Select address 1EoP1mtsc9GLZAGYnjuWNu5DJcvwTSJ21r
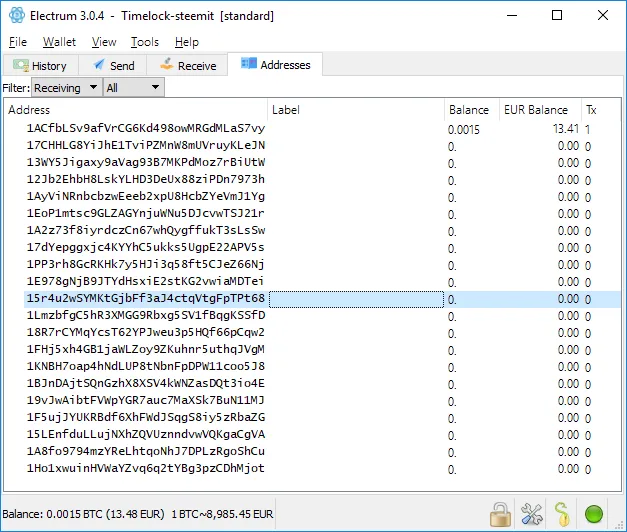 tap(146, 213)
